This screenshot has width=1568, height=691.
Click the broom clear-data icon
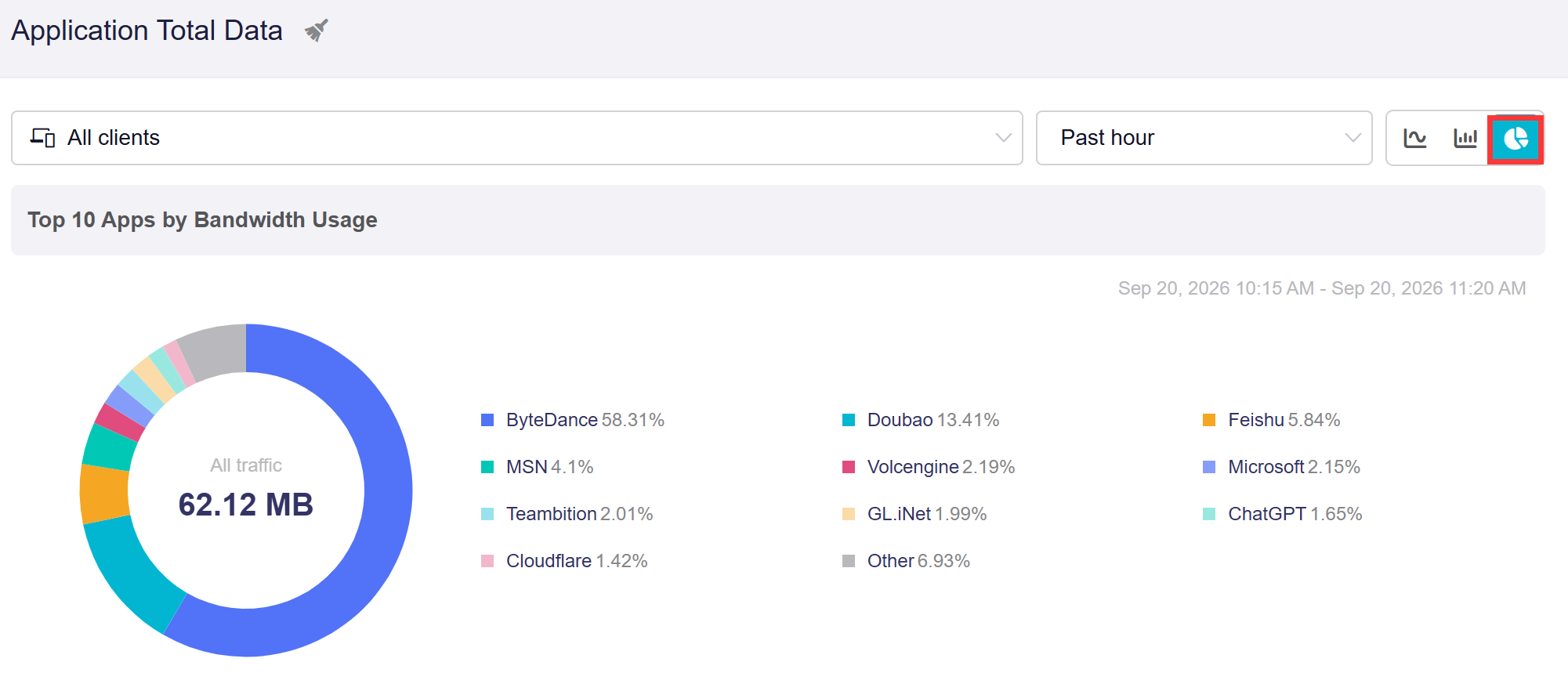[317, 31]
